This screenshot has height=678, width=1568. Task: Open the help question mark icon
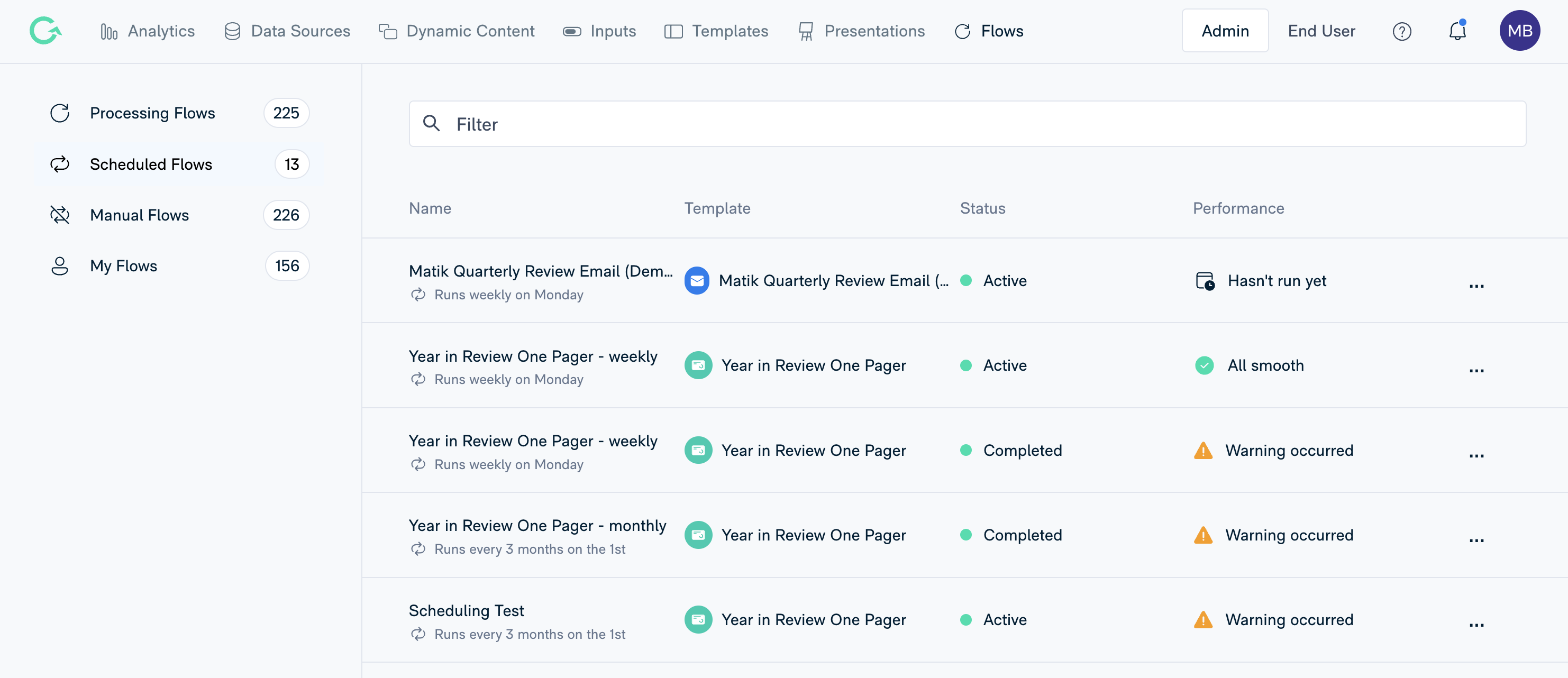tap(1402, 31)
